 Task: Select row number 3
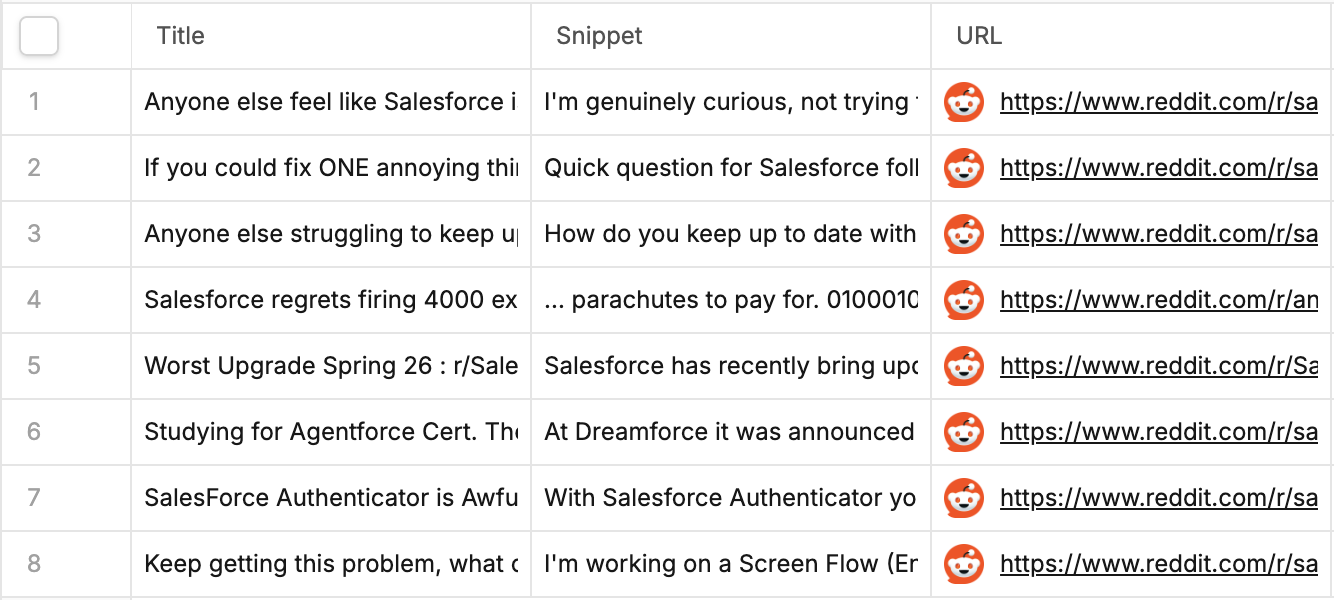click(34, 234)
